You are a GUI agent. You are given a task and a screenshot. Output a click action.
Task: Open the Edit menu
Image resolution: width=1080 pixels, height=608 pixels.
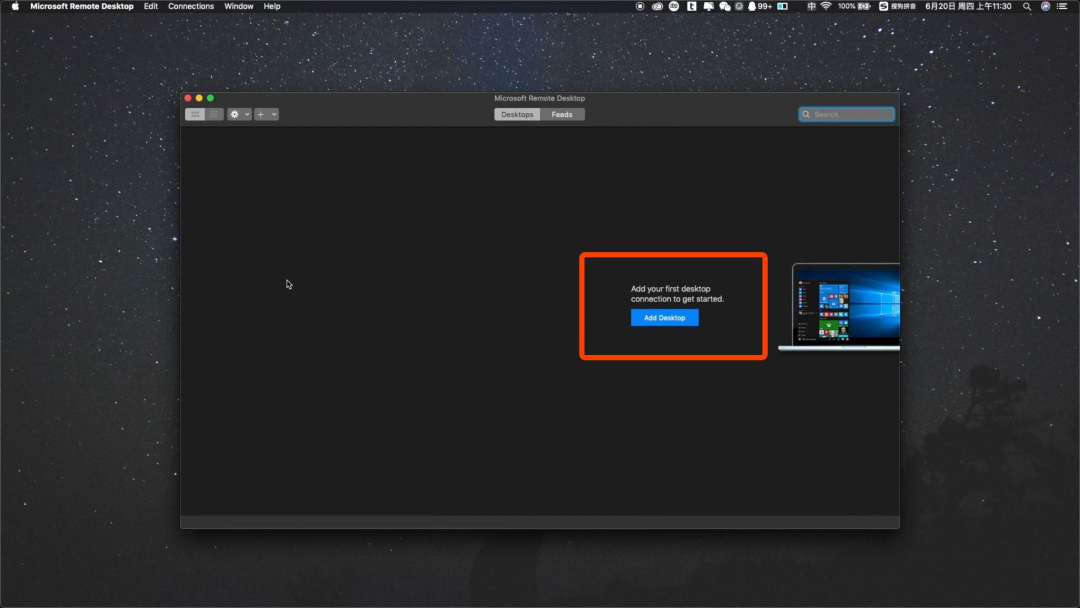tap(151, 6)
